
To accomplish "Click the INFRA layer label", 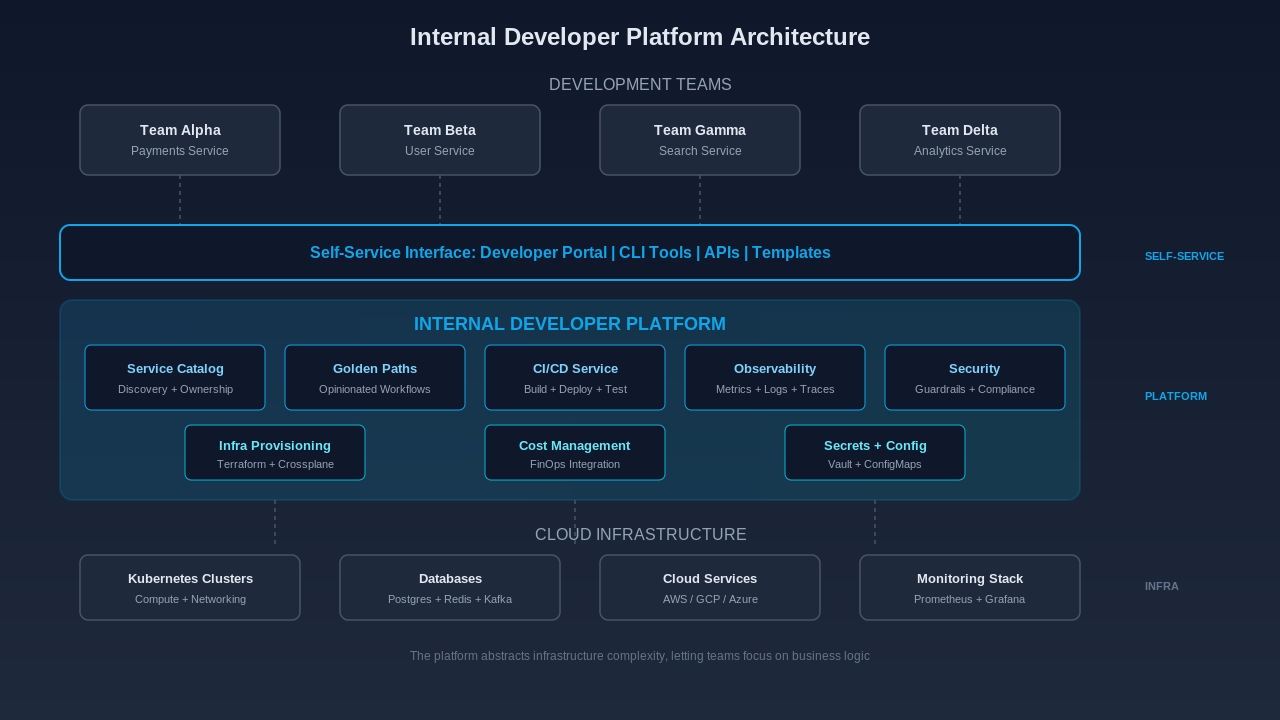I will pyautogui.click(x=1162, y=586).
